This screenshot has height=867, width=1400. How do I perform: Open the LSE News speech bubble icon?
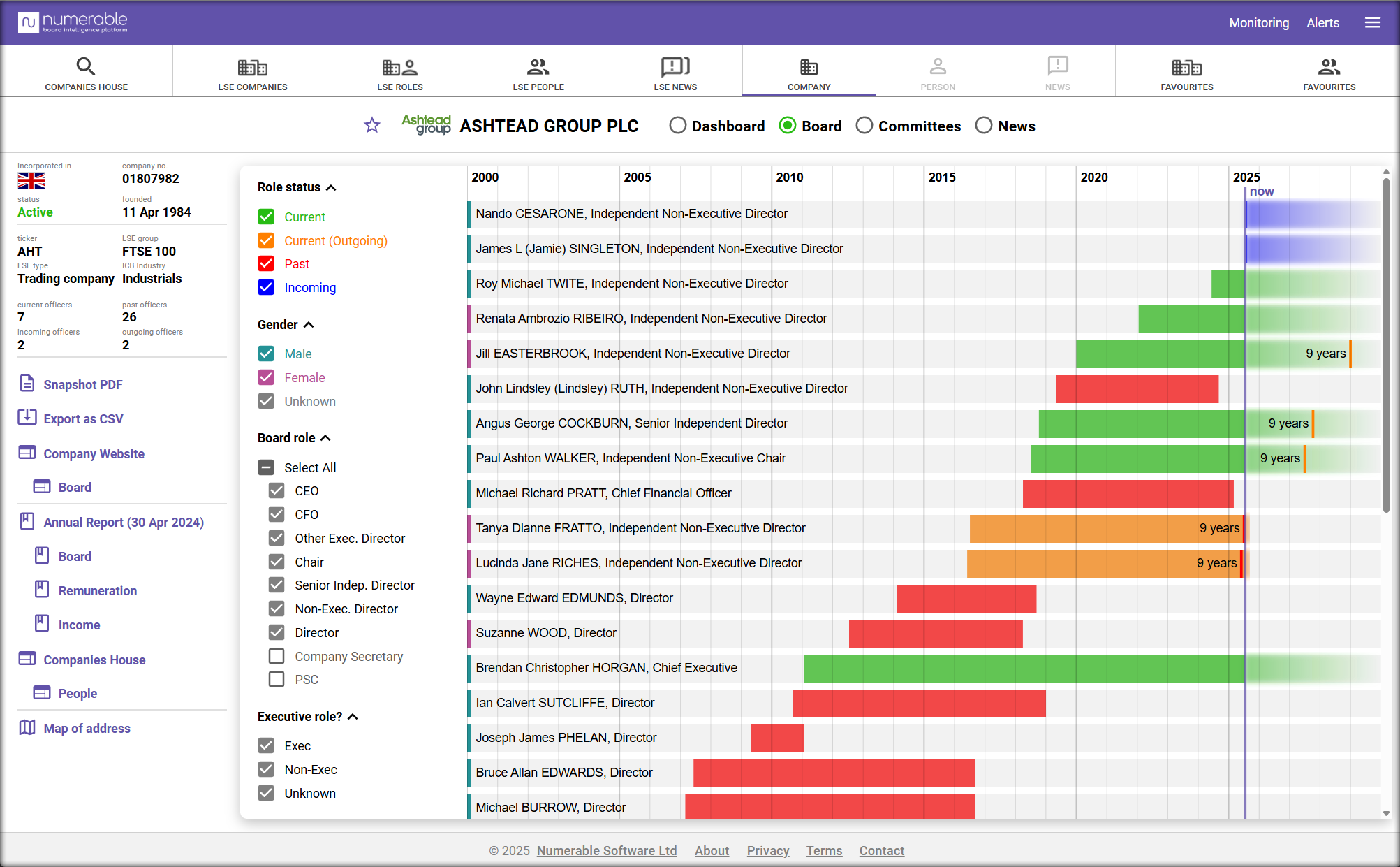(675, 66)
